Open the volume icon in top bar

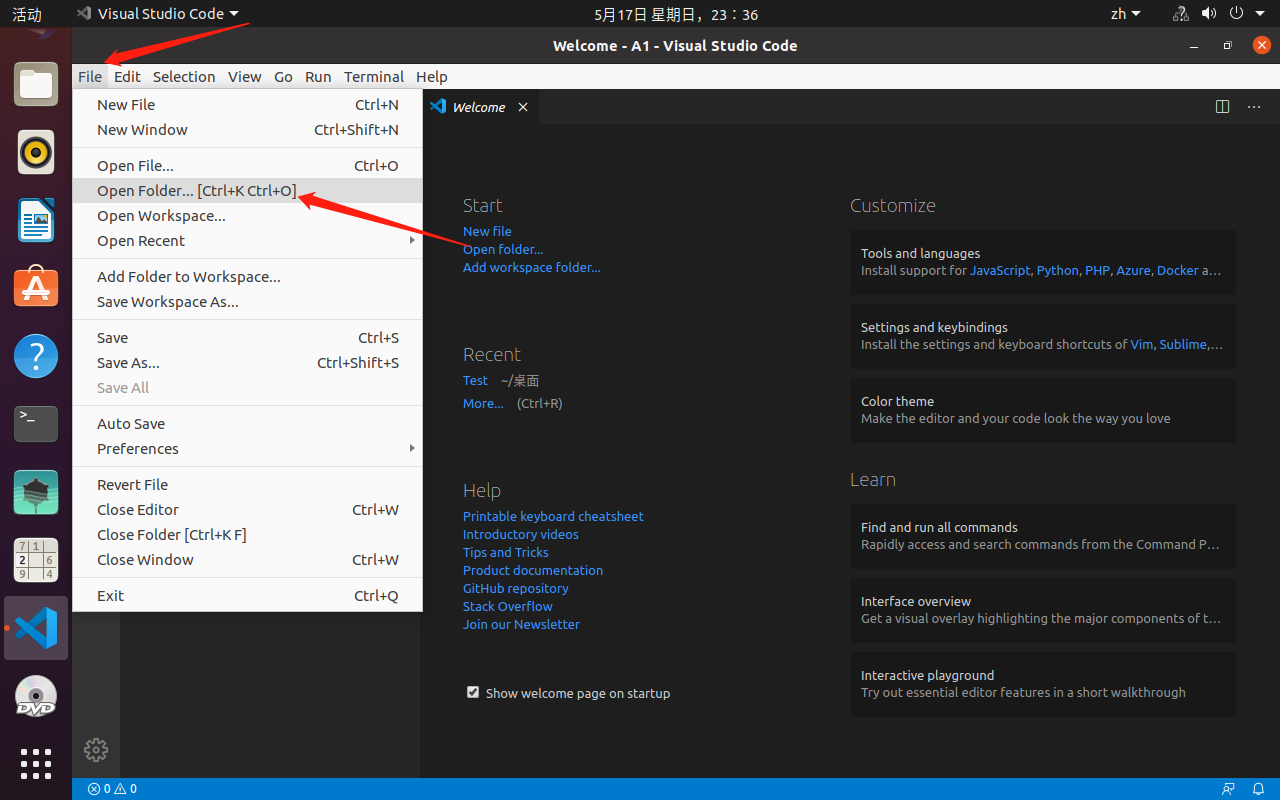(1208, 14)
